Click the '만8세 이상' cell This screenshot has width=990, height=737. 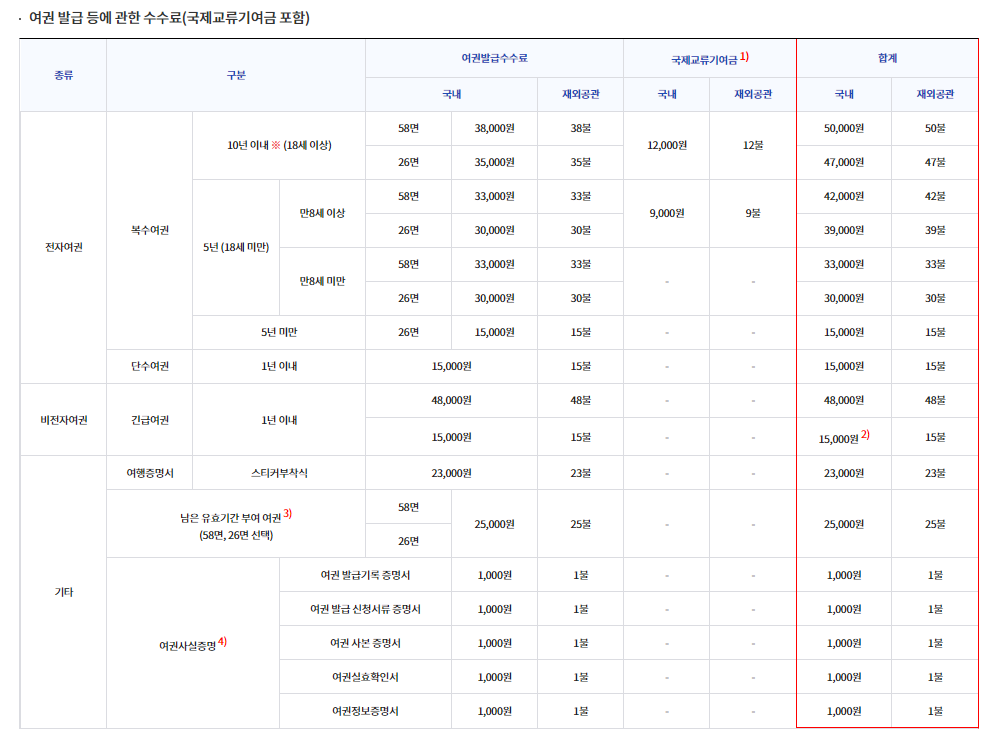pos(322,213)
